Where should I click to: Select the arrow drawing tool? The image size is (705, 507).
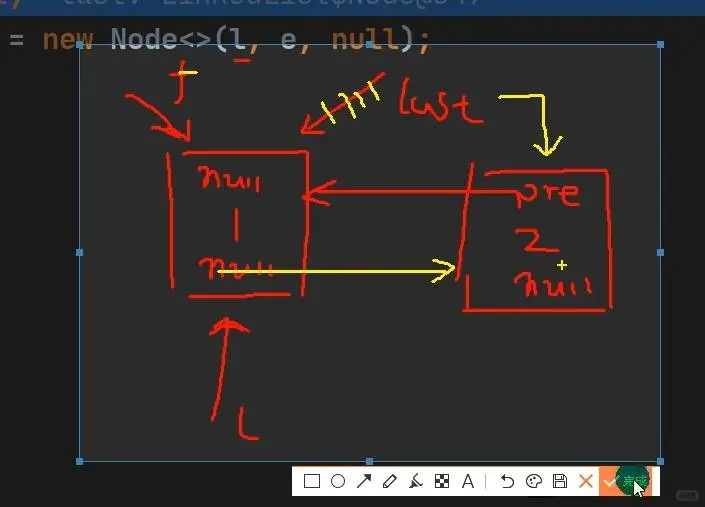point(364,481)
